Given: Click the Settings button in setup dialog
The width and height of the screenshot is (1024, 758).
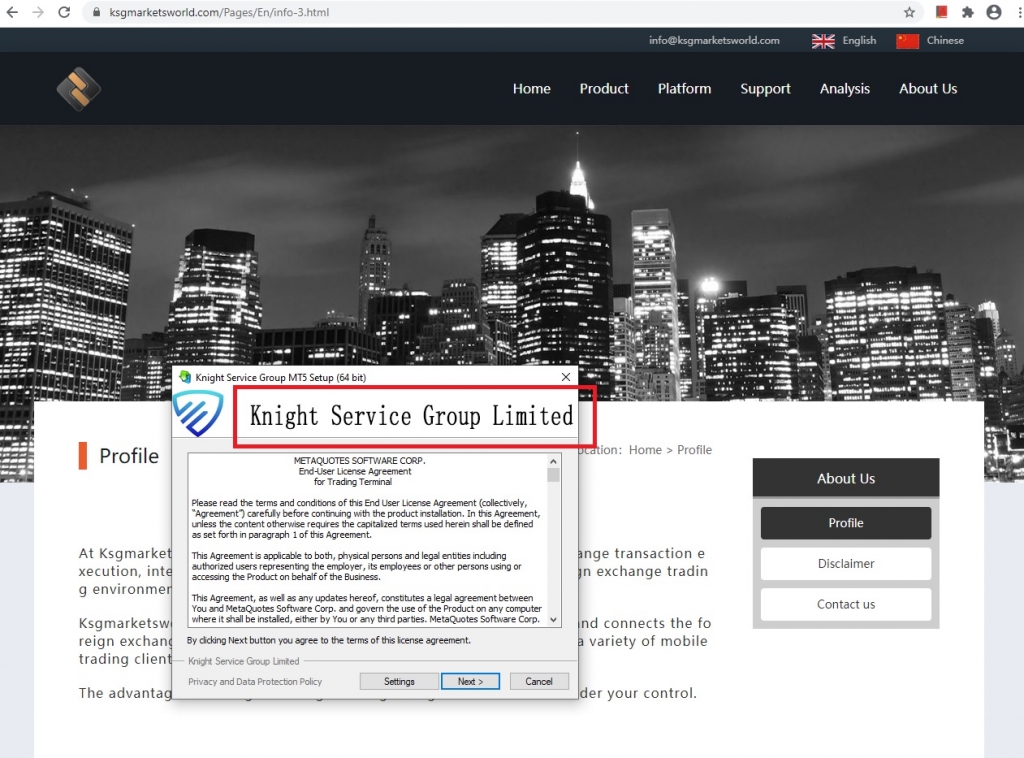Looking at the screenshot, I should pos(399,681).
